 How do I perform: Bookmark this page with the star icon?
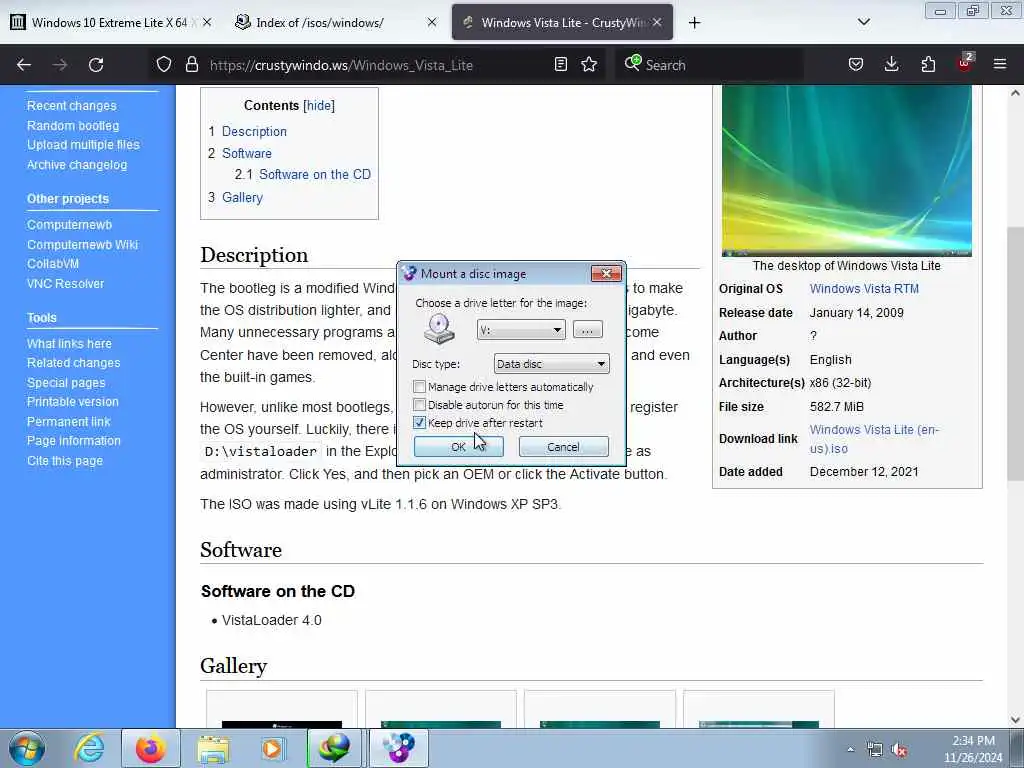[x=589, y=64]
